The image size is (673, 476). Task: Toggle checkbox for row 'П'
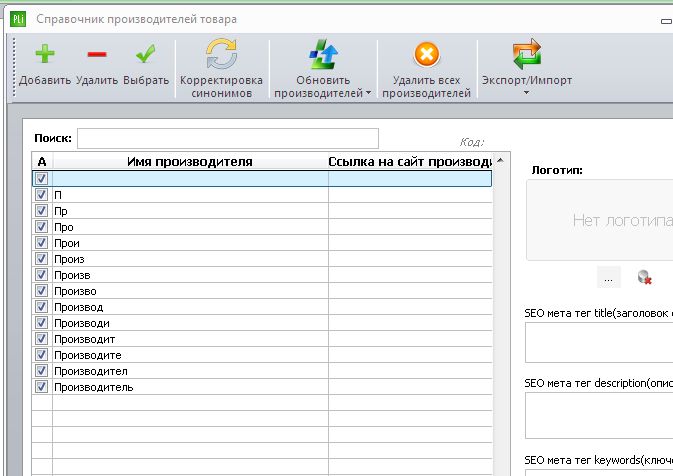click(x=41, y=194)
